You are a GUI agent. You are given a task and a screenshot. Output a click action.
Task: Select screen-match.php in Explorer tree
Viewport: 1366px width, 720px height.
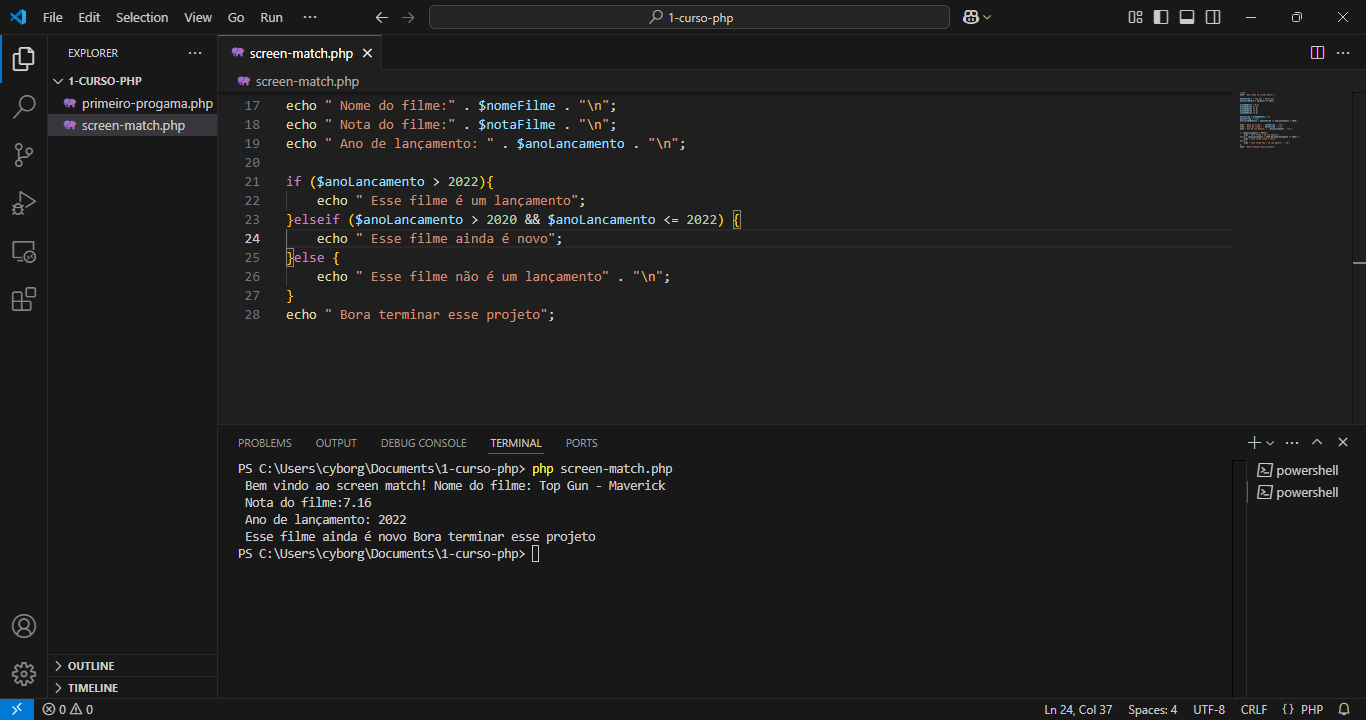(x=132, y=125)
